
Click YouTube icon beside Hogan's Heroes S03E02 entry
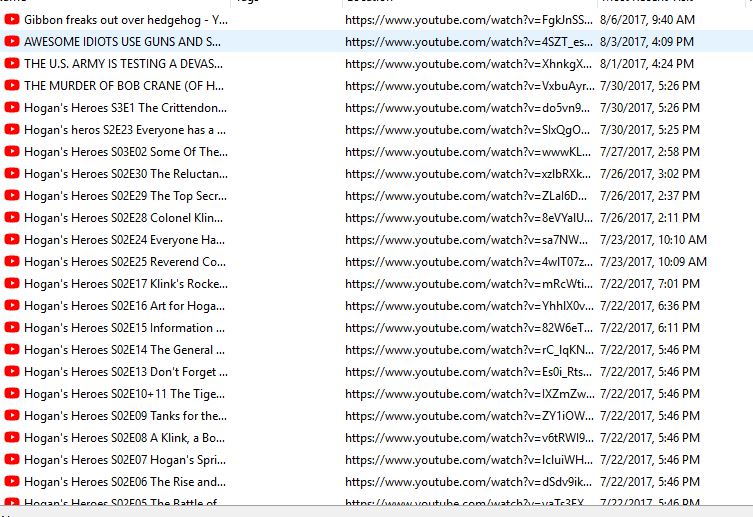tap(12, 151)
